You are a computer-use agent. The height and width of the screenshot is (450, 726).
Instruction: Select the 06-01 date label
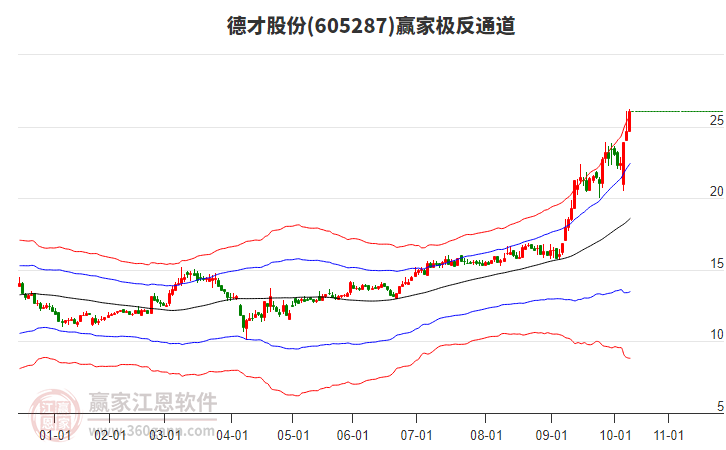[352, 436]
